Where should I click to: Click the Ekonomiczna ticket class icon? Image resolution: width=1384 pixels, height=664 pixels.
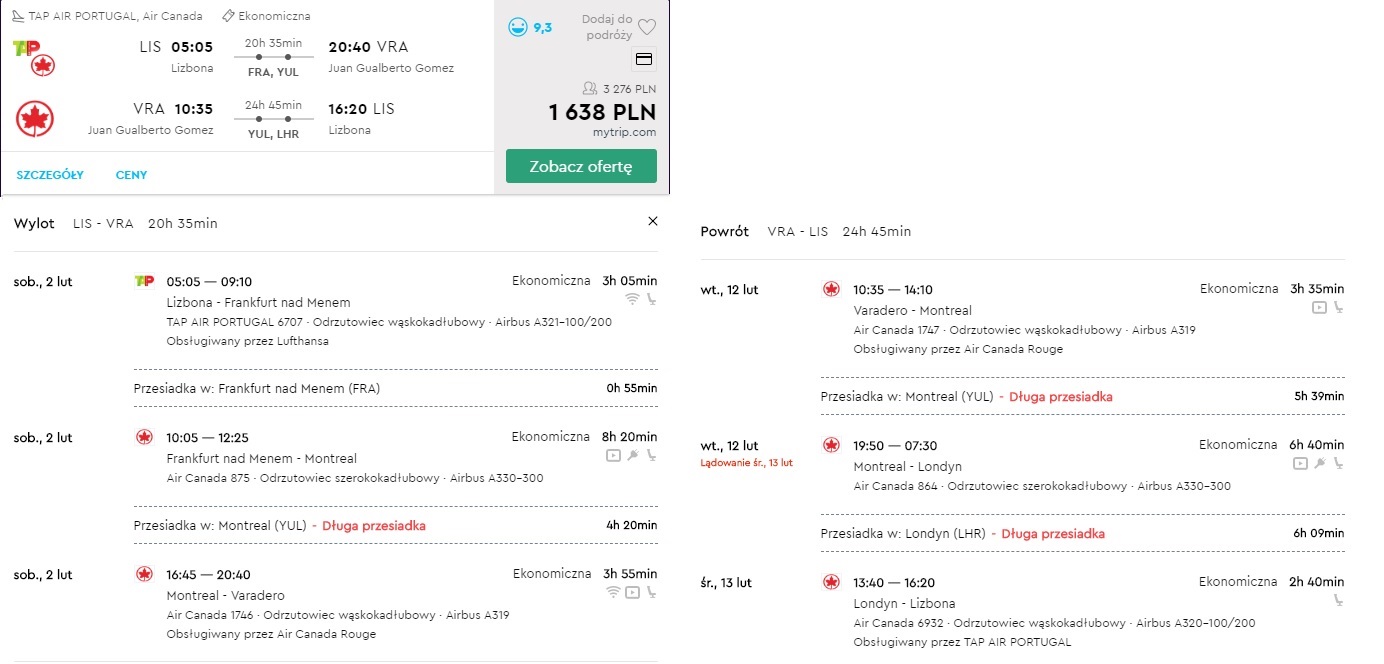coord(229,16)
